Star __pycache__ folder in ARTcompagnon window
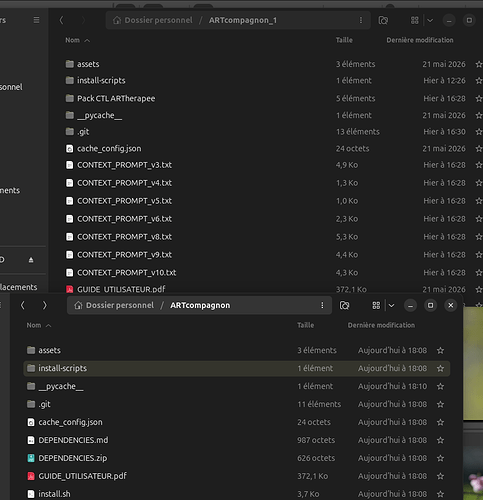The image size is (483, 500). 440,386
